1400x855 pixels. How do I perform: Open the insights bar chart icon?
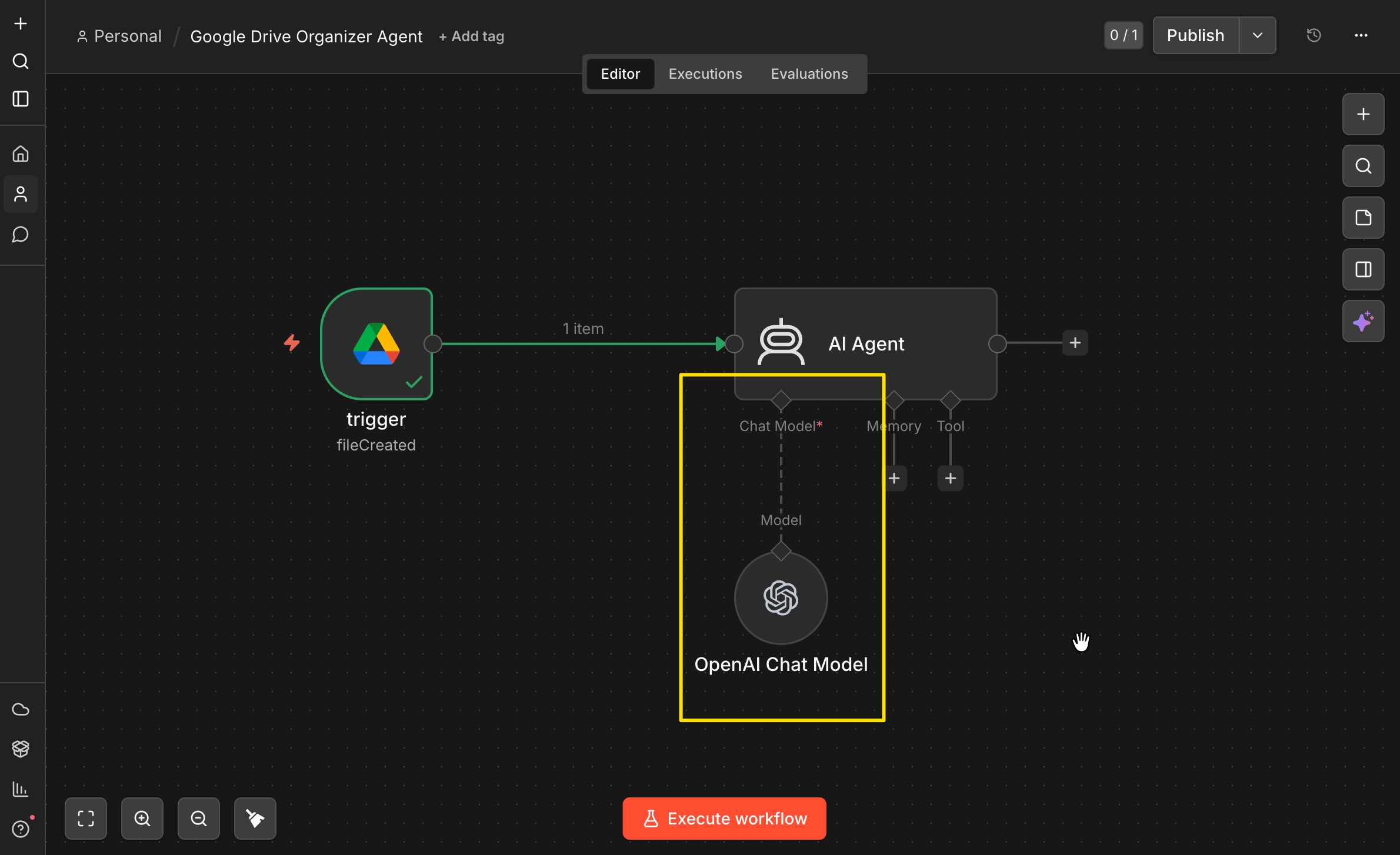tap(21, 789)
